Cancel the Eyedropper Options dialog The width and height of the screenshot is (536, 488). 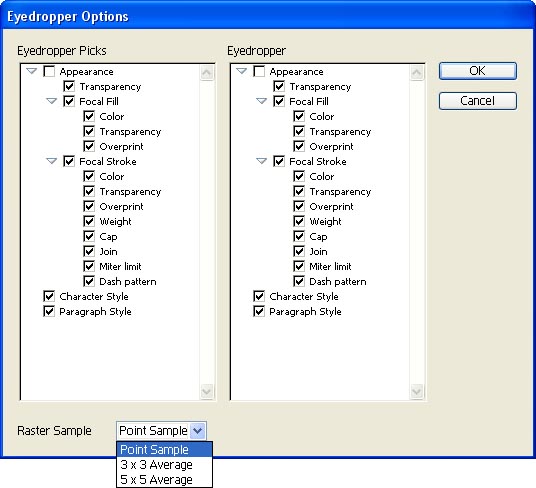(x=478, y=101)
